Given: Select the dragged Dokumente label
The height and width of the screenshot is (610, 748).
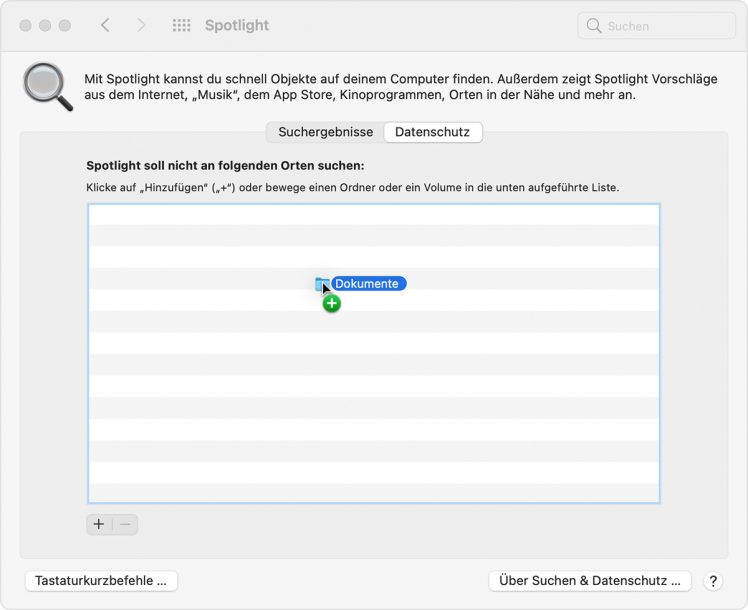Looking at the screenshot, I should click(x=367, y=284).
